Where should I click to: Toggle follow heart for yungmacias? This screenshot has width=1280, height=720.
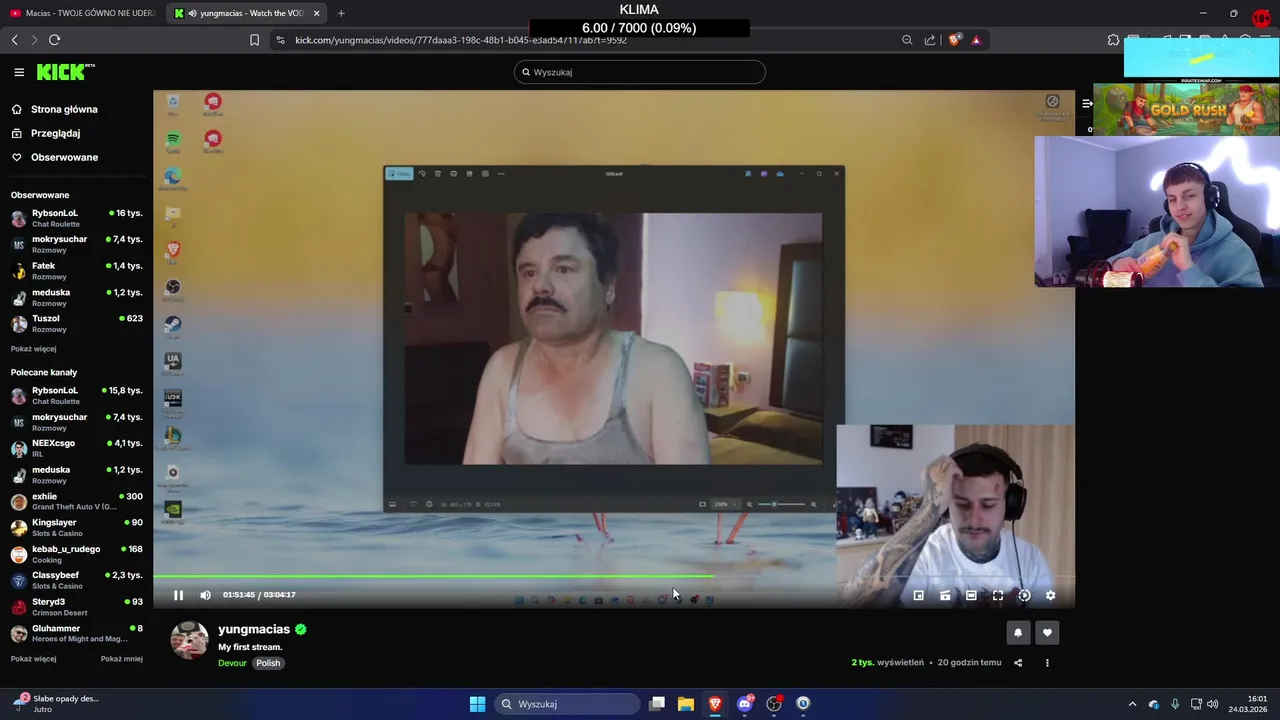pyautogui.click(x=1047, y=632)
